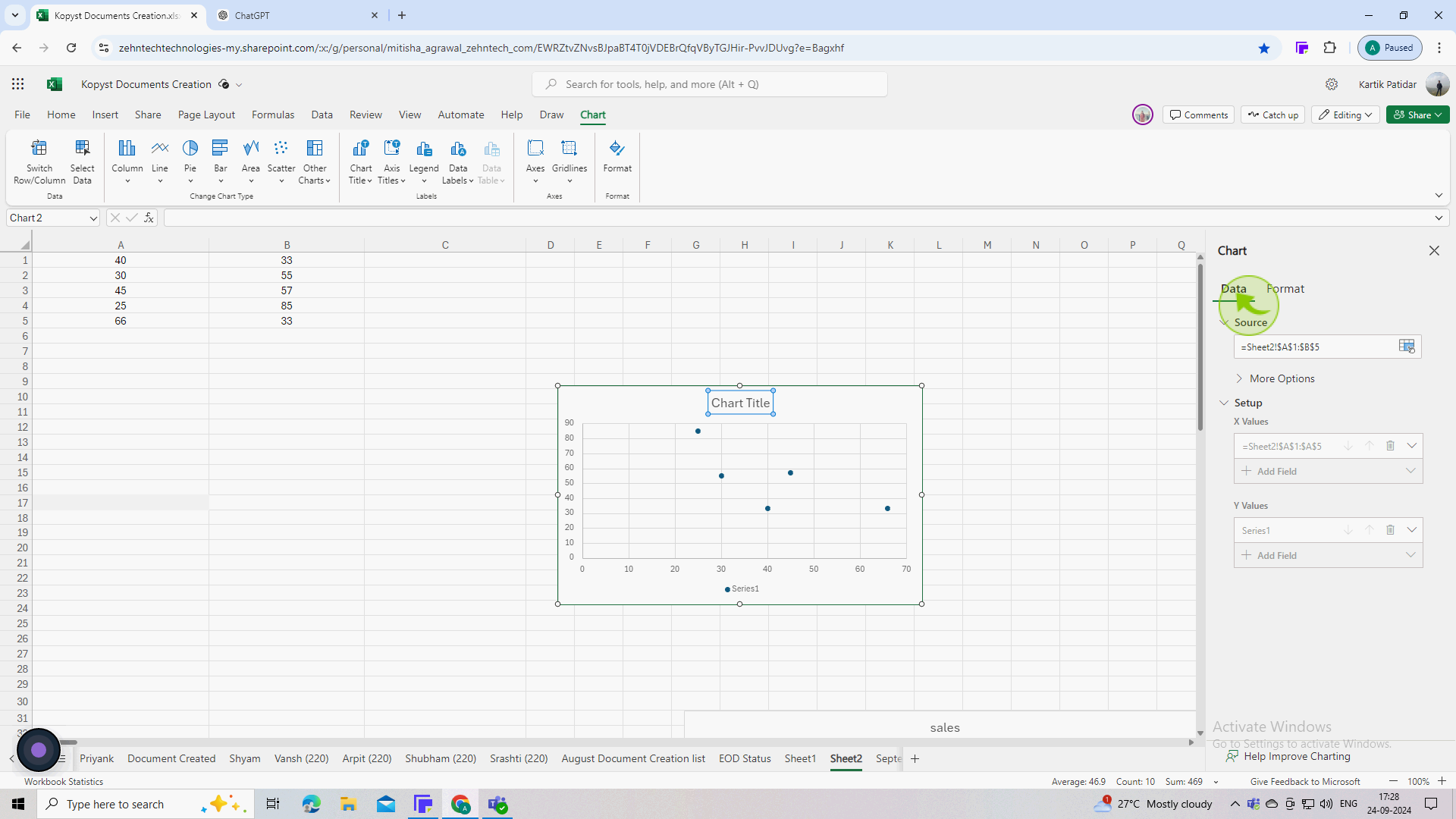Expand the Series1 field dropdown
The image size is (1456, 819).
pos(1412,530)
